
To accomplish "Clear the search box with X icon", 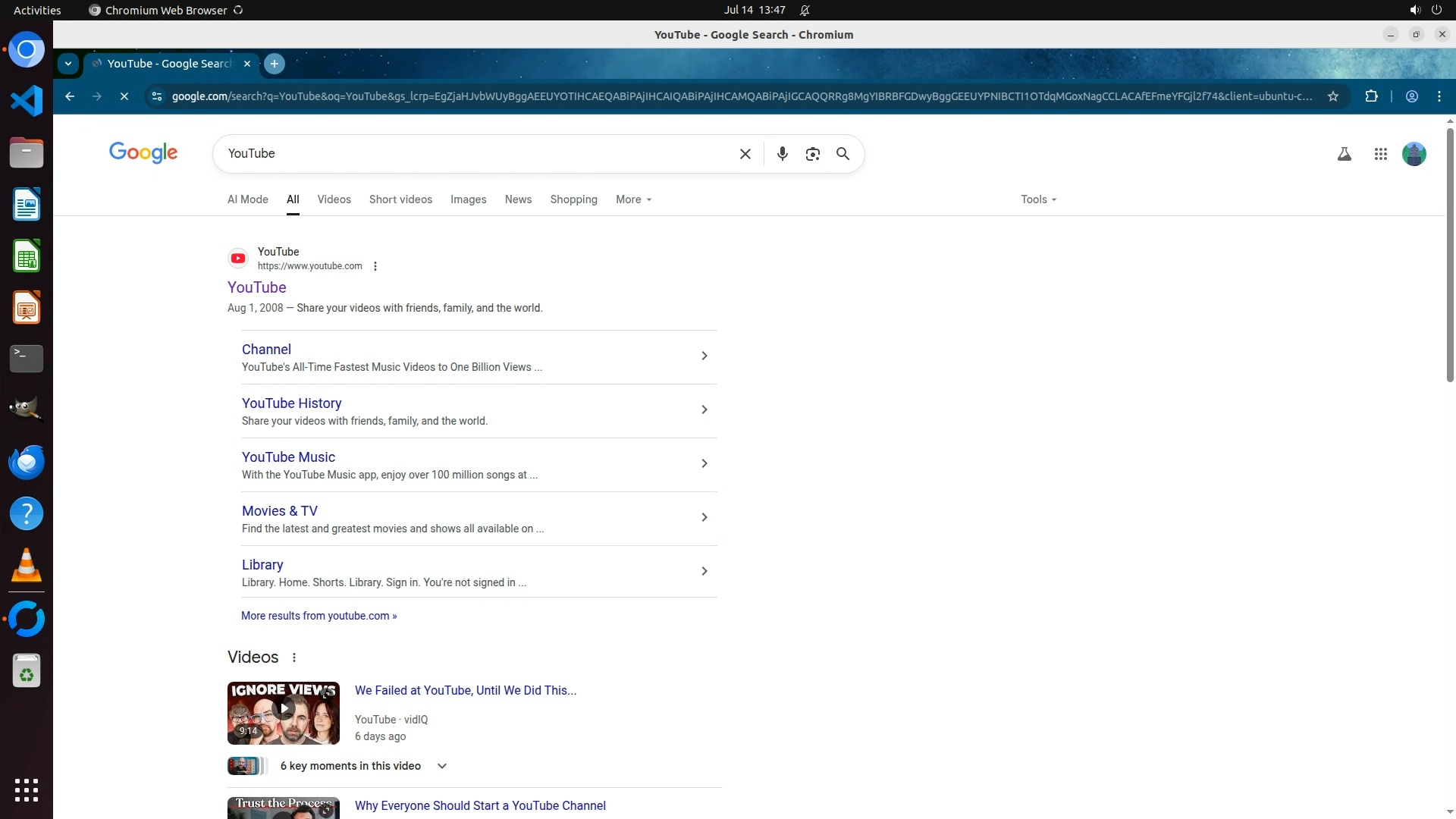I will (x=745, y=154).
